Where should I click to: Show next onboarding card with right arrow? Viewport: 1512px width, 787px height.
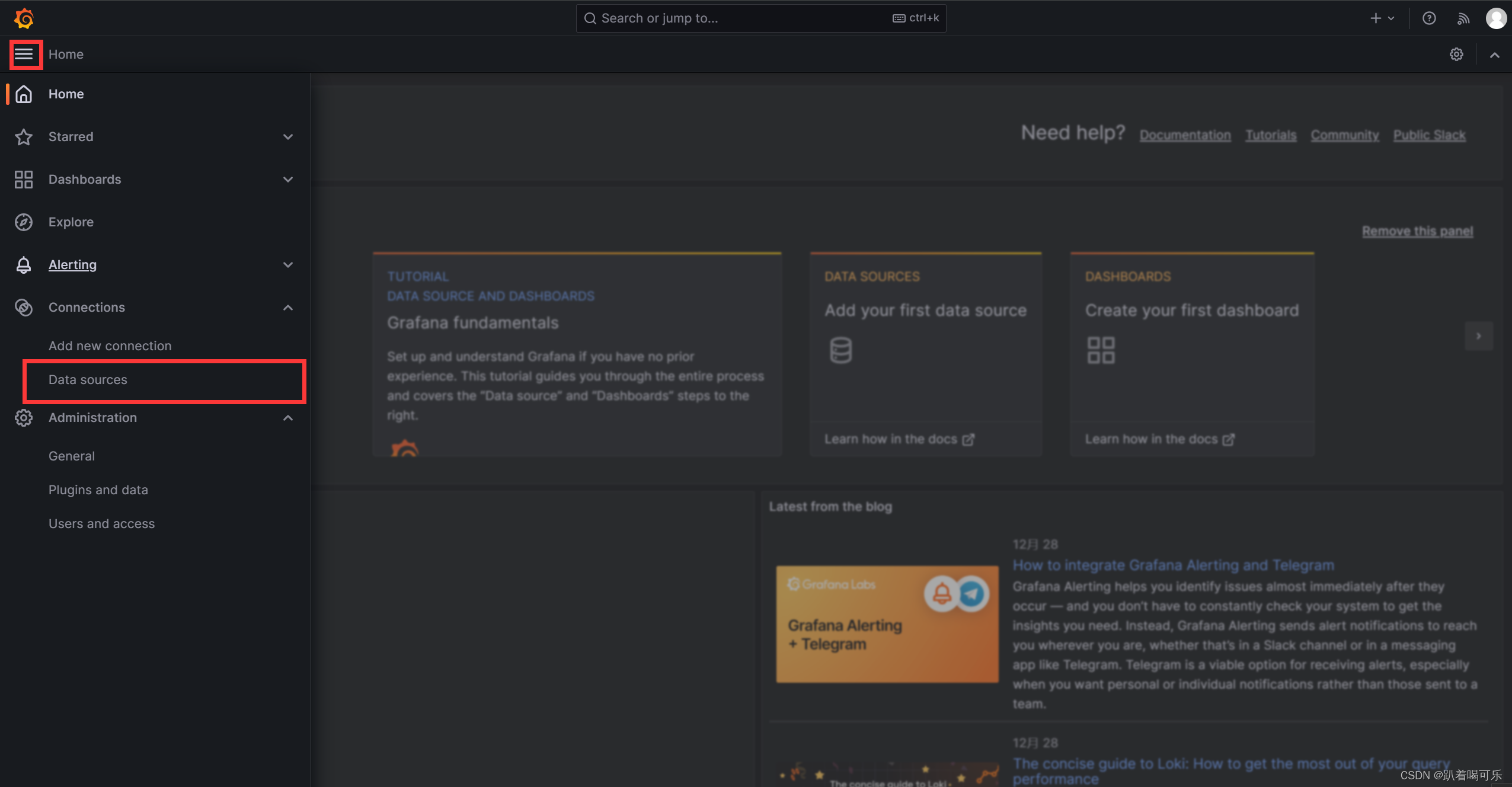[1479, 336]
